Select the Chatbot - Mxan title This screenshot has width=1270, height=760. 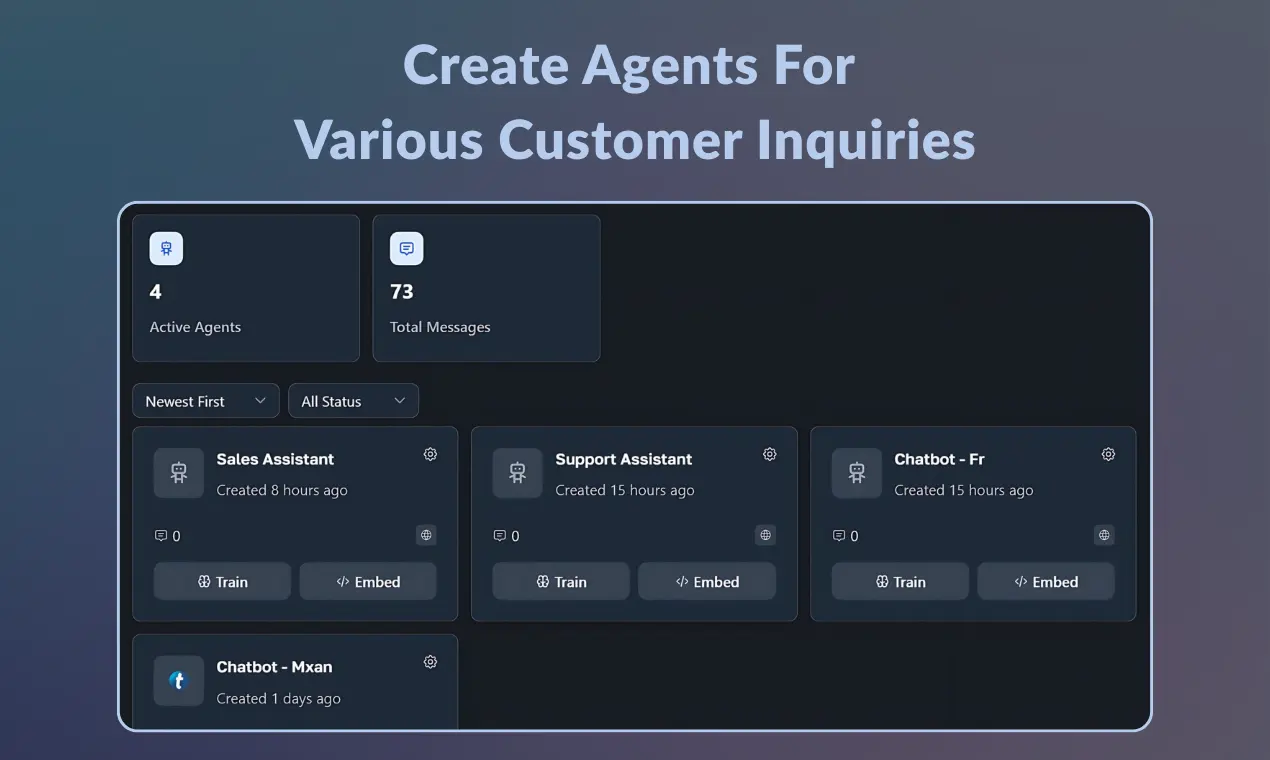point(274,667)
